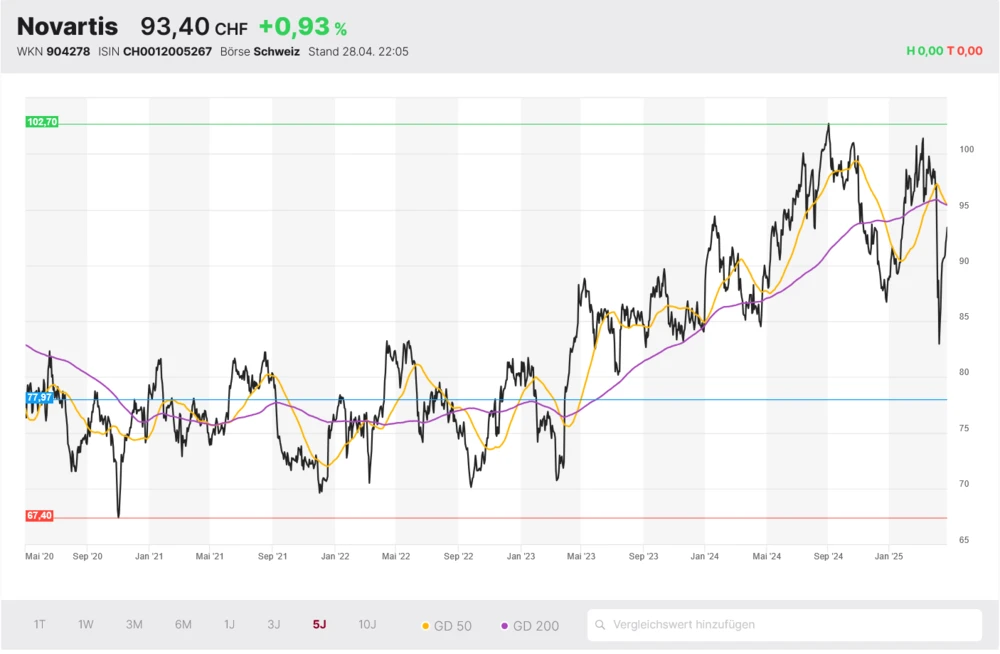Click the Novartis stock title

click(67, 27)
